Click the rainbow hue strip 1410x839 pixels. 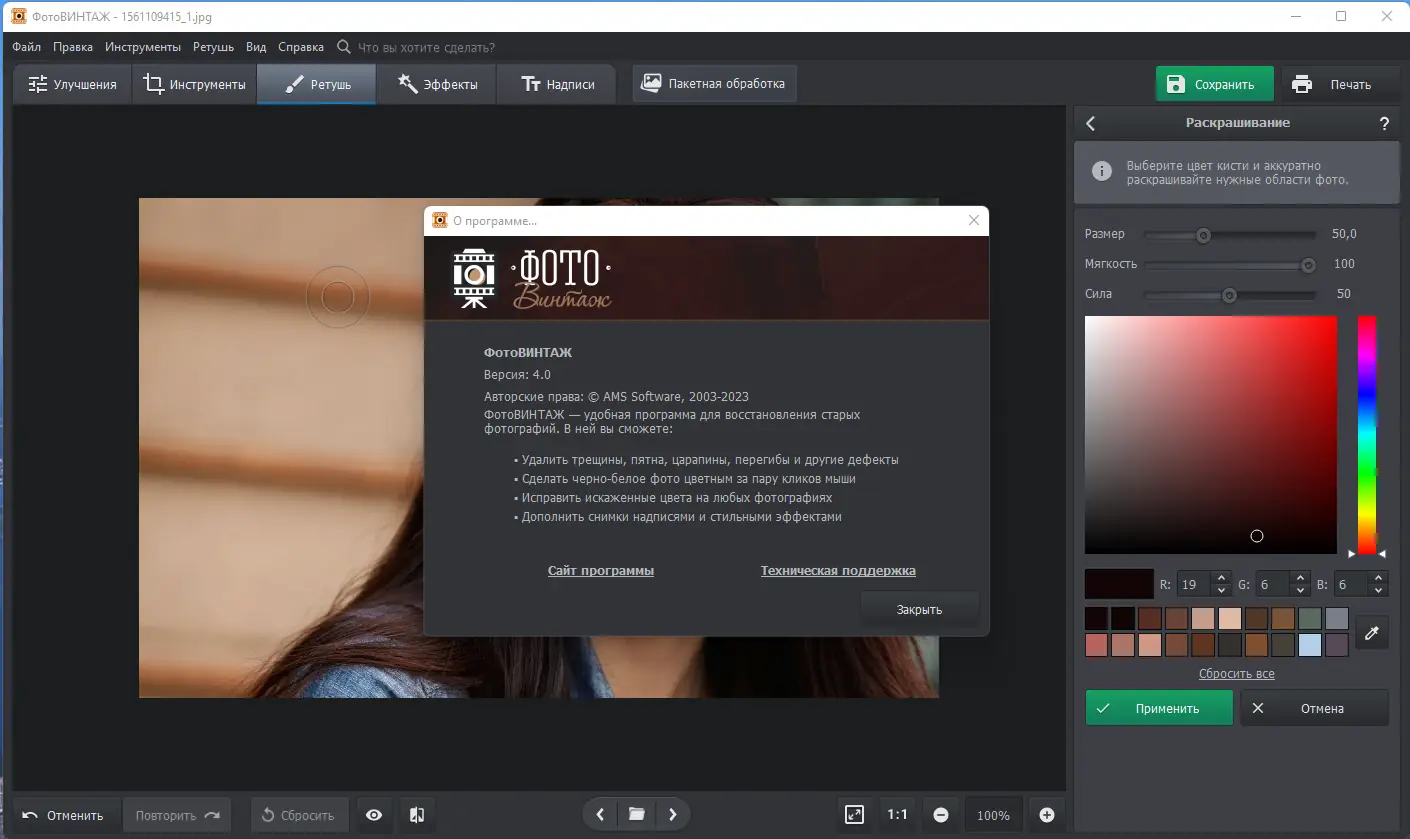click(x=1366, y=435)
